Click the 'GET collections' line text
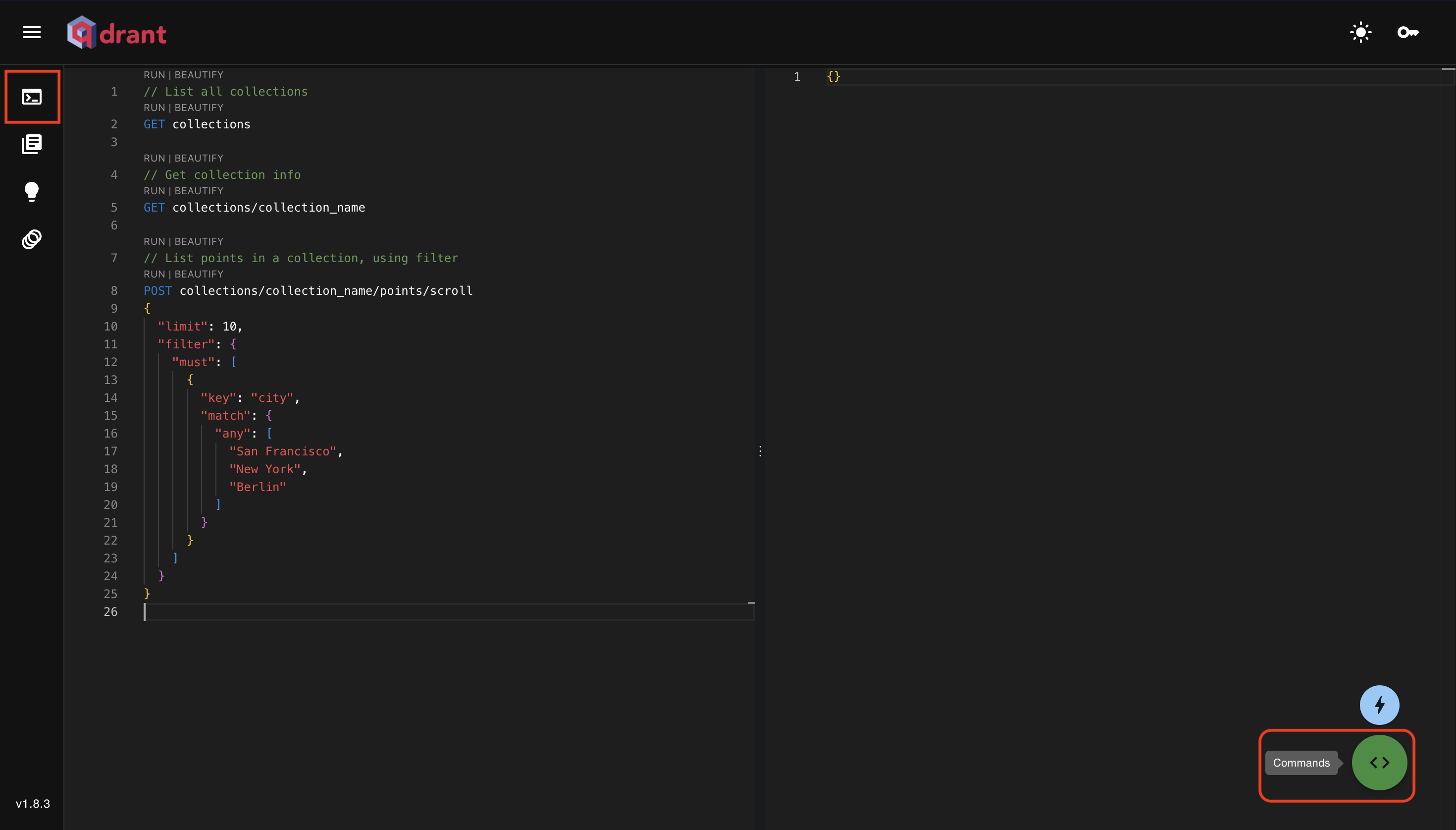 point(197,124)
